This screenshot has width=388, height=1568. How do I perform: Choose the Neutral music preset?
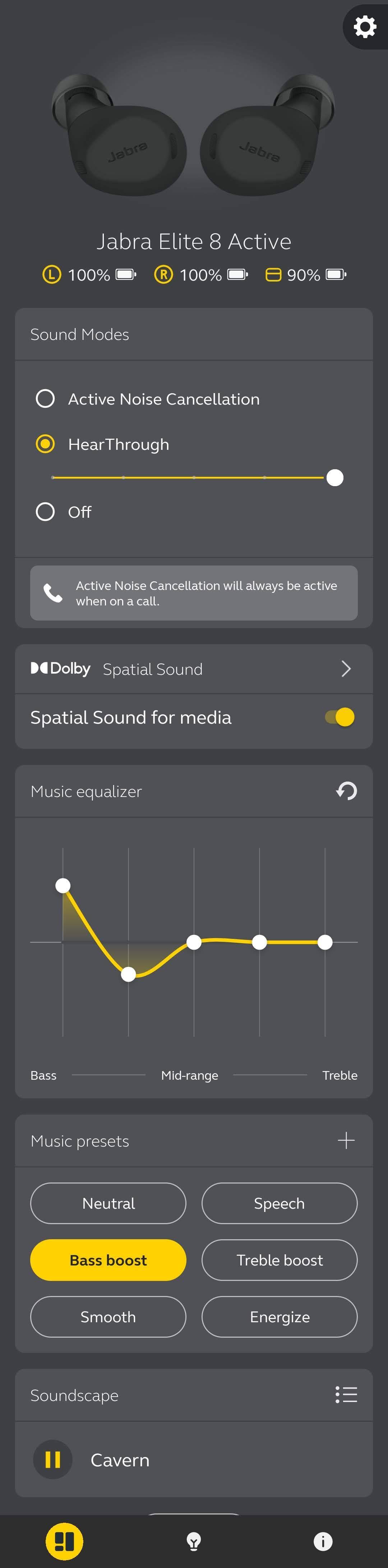pyautogui.click(x=108, y=1203)
